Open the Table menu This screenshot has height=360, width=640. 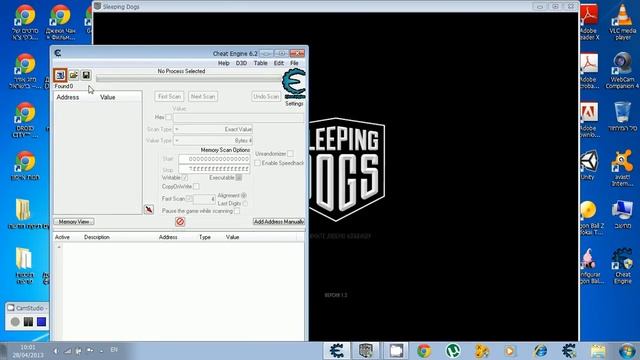(x=260, y=63)
